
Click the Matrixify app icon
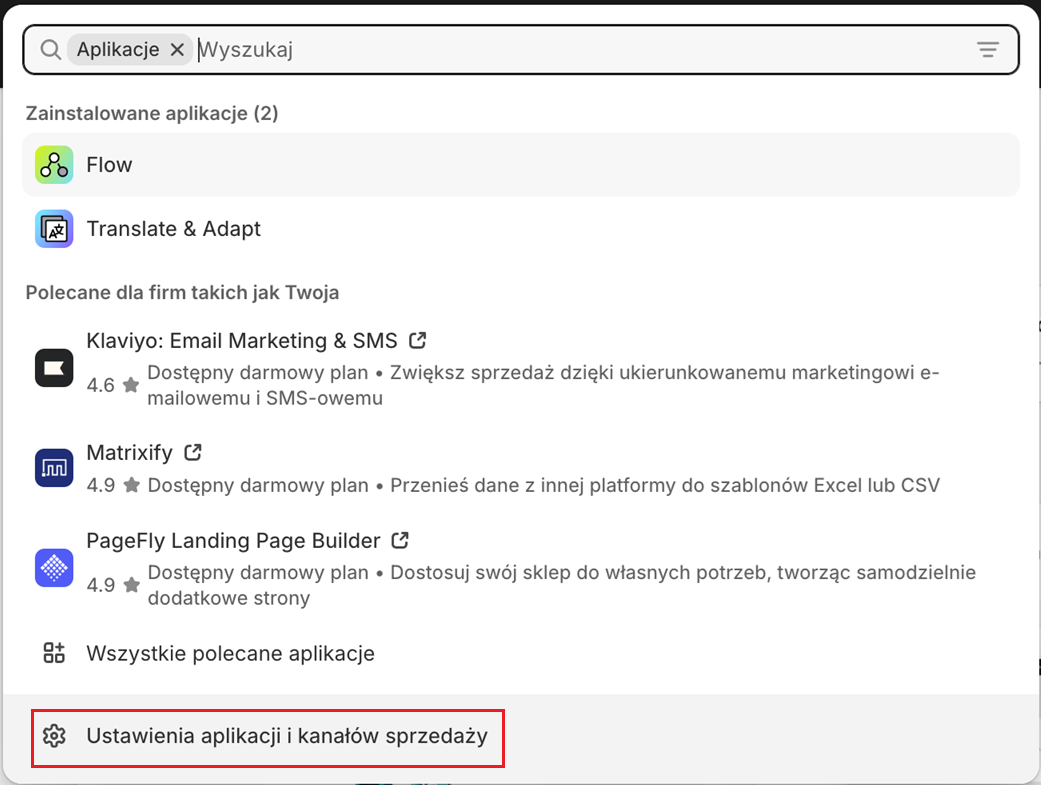[54, 468]
